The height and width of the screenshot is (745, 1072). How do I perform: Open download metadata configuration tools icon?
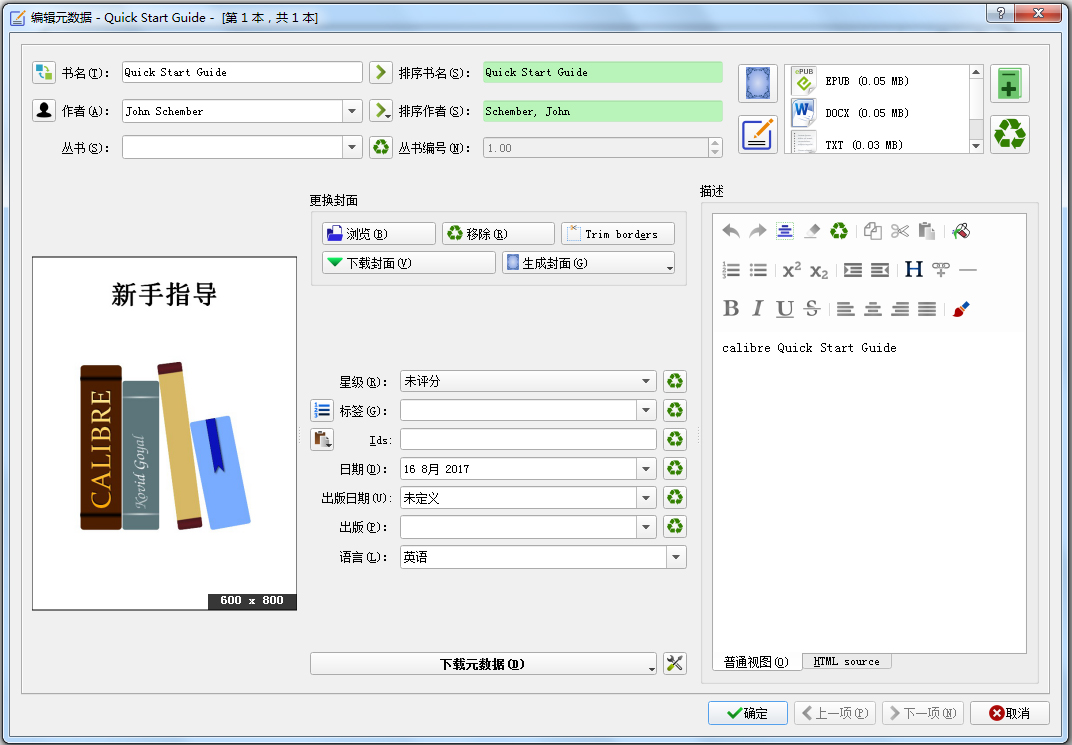[675, 663]
